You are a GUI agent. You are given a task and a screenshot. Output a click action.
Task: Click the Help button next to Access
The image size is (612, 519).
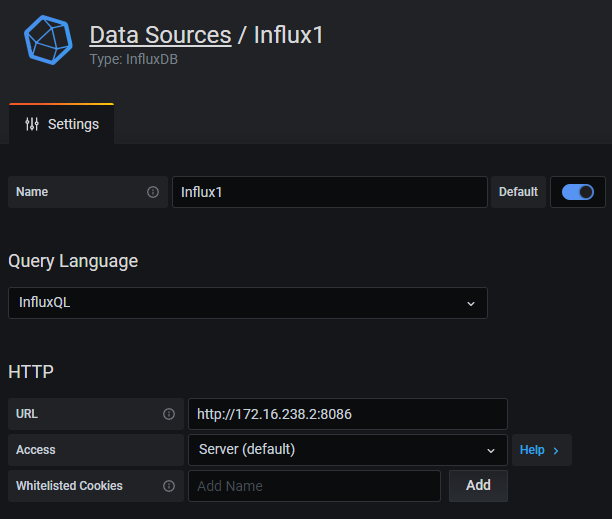tap(541, 450)
